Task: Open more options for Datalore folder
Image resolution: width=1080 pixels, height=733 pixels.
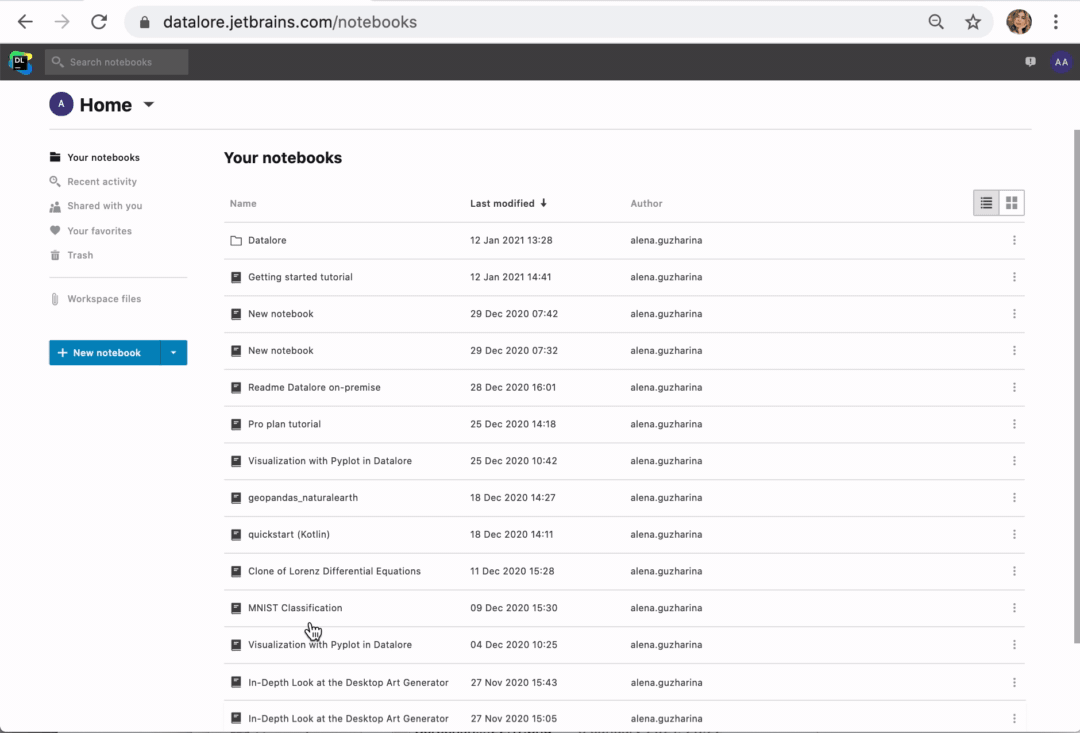Action: (x=1014, y=240)
